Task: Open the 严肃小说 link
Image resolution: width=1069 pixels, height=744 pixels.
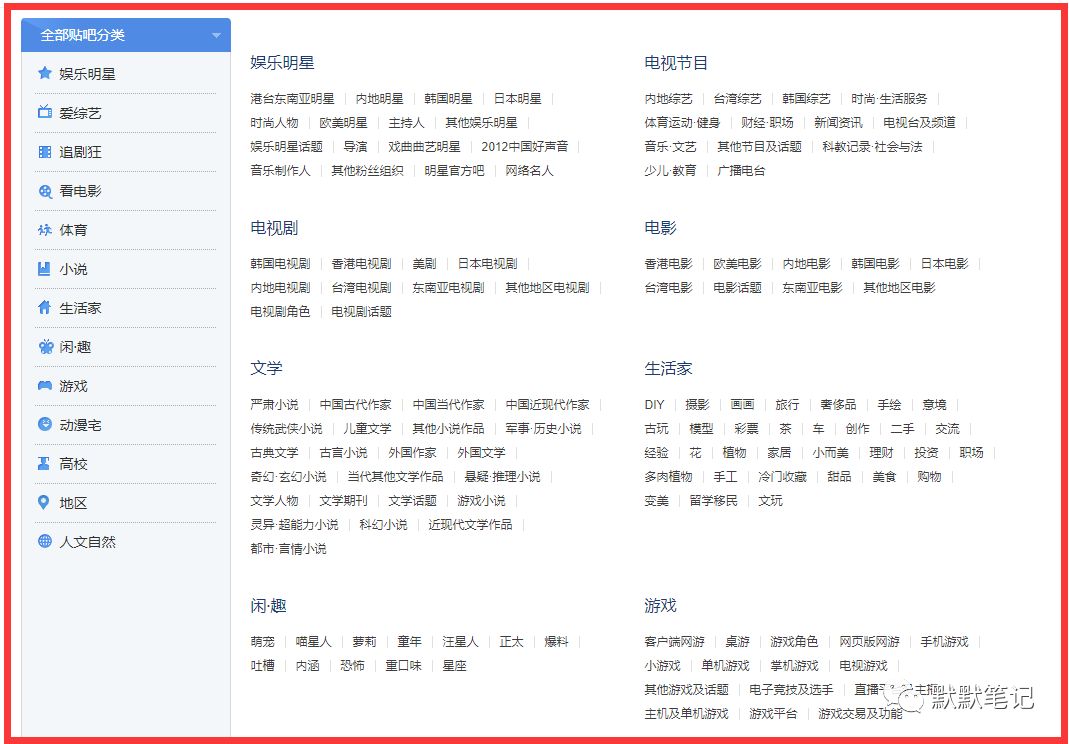Action: 274,405
